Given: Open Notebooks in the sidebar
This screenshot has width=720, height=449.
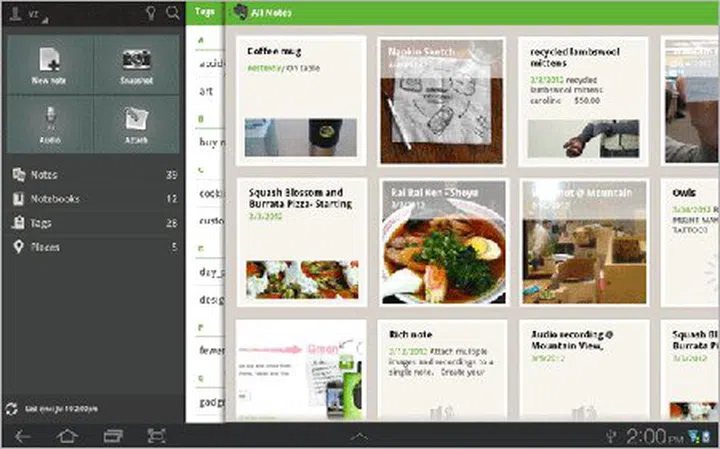Looking at the screenshot, I should 55,199.
